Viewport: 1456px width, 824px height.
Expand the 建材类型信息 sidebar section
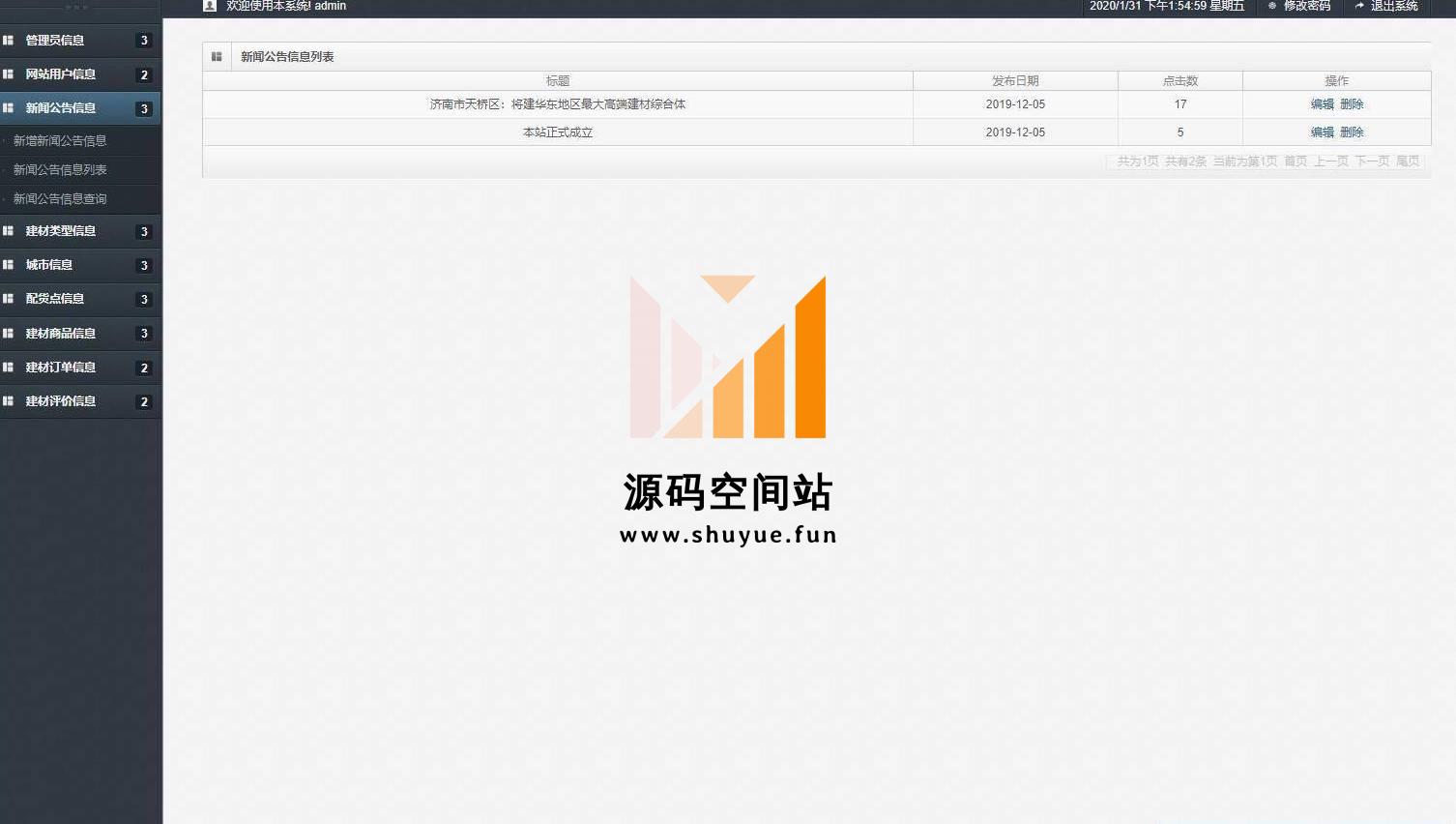[x=80, y=231]
